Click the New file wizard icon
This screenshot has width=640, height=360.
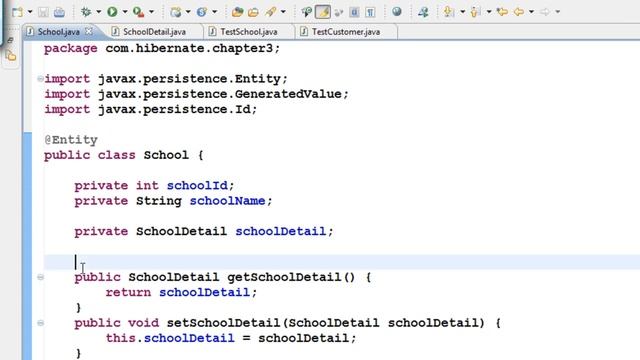[17, 12]
